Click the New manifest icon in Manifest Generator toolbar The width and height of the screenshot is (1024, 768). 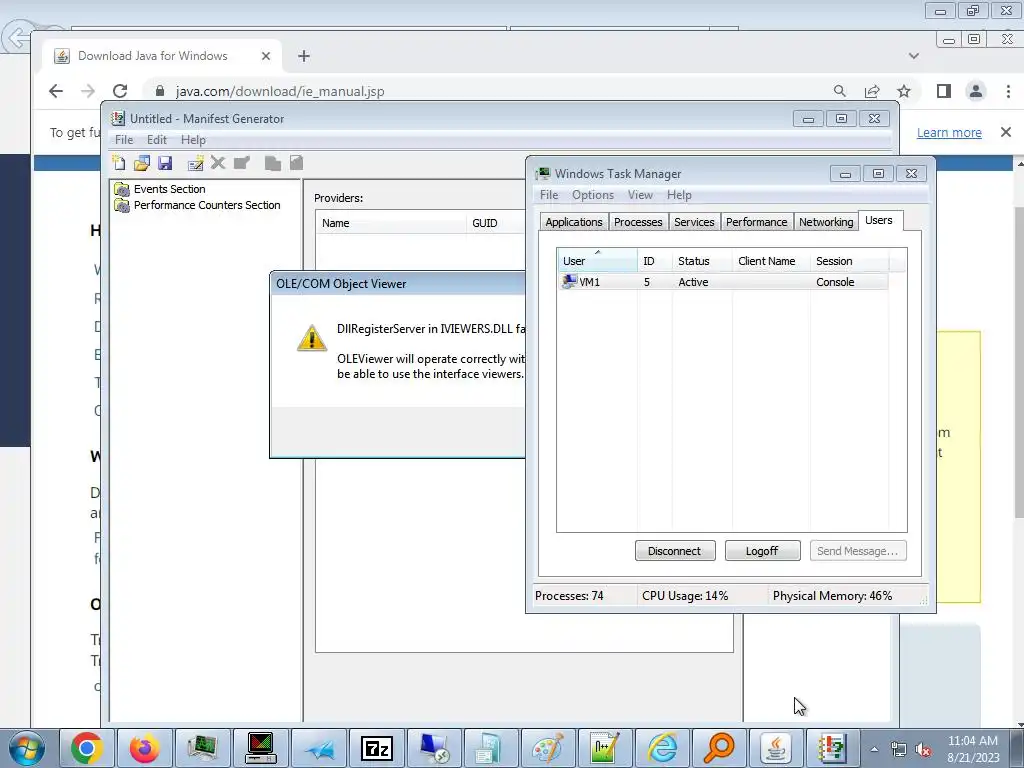(x=118, y=163)
